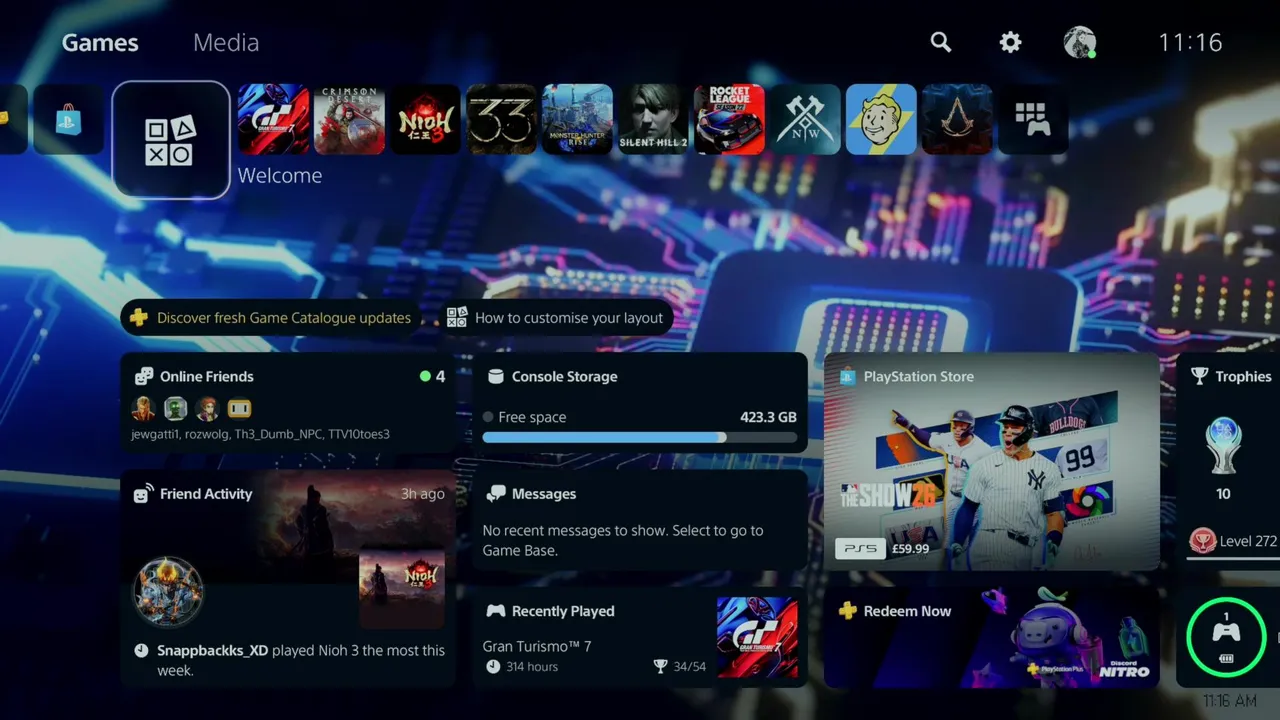Select rozwolg friend avatar
The image size is (1280, 720).
click(x=176, y=408)
